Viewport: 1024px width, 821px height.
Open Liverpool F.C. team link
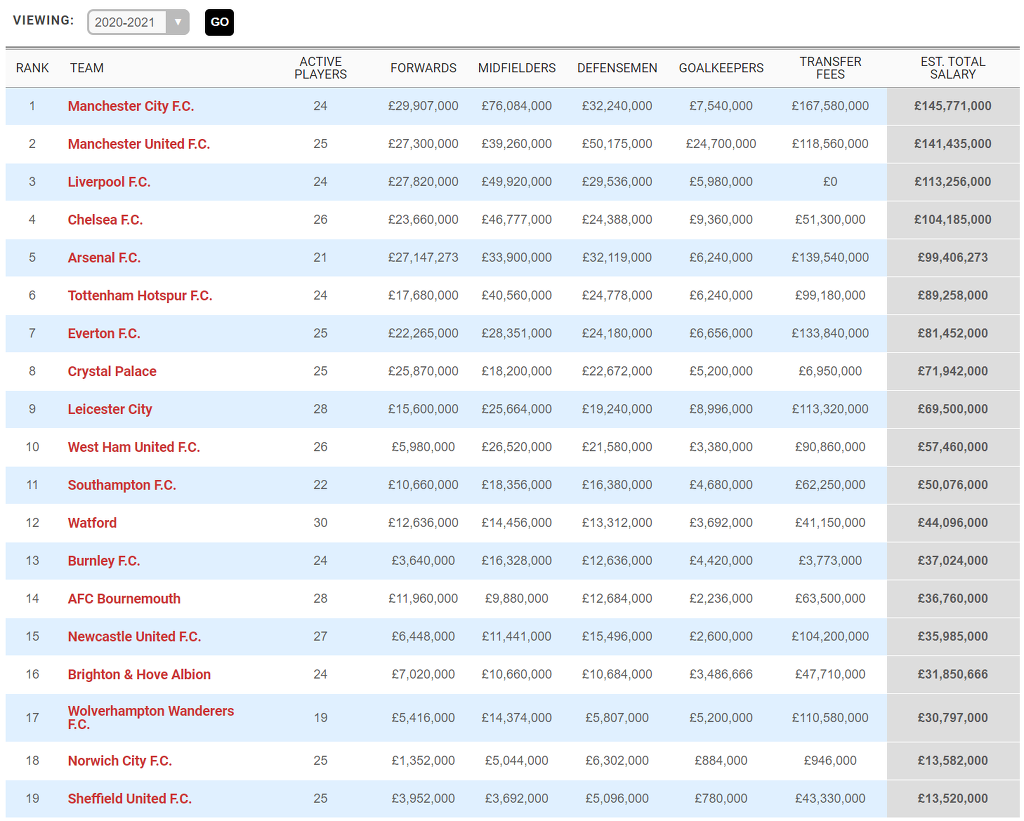pyautogui.click(x=109, y=182)
